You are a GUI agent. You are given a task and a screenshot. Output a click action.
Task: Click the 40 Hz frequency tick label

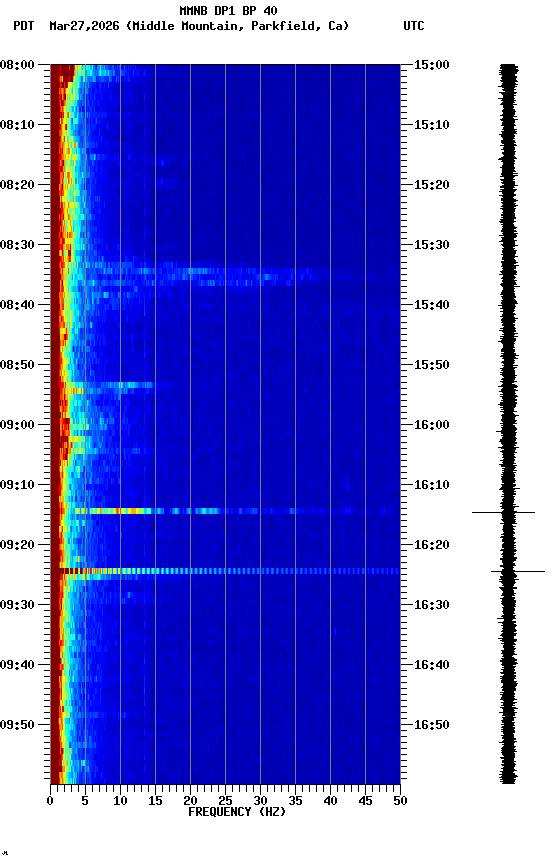pos(330,801)
